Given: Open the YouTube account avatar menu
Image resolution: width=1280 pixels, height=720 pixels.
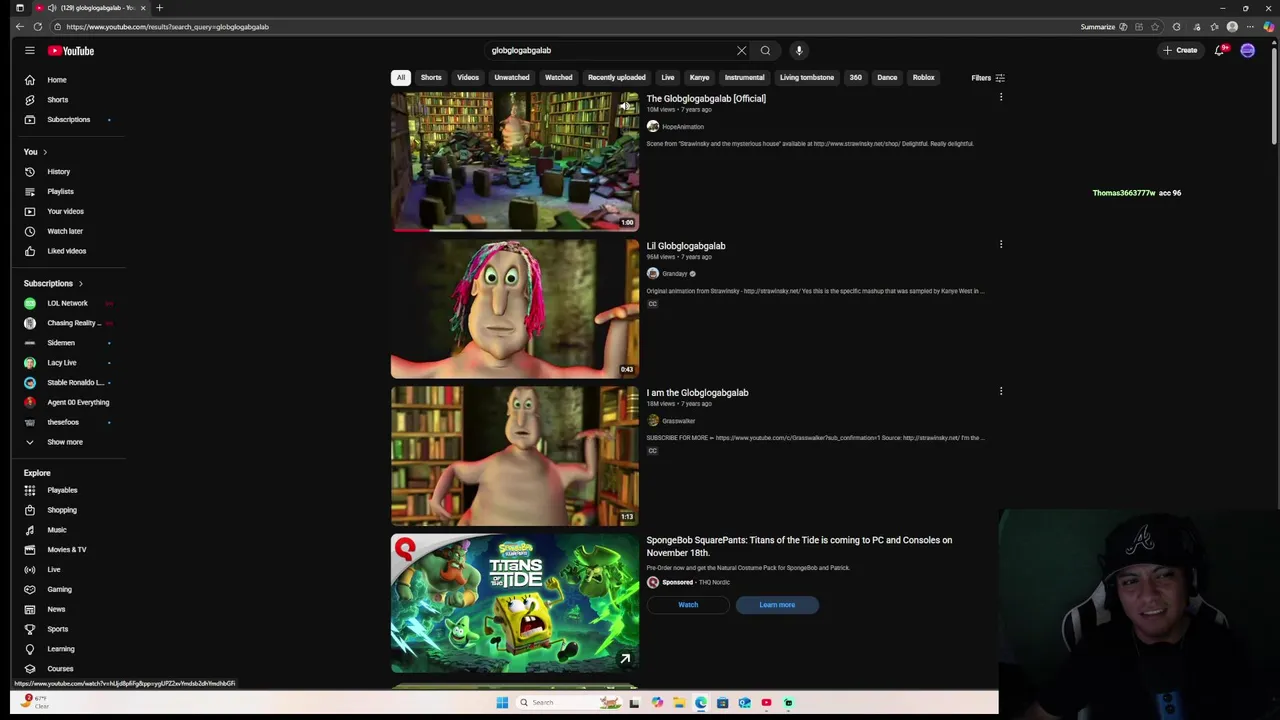Looking at the screenshot, I should click(1248, 50).
